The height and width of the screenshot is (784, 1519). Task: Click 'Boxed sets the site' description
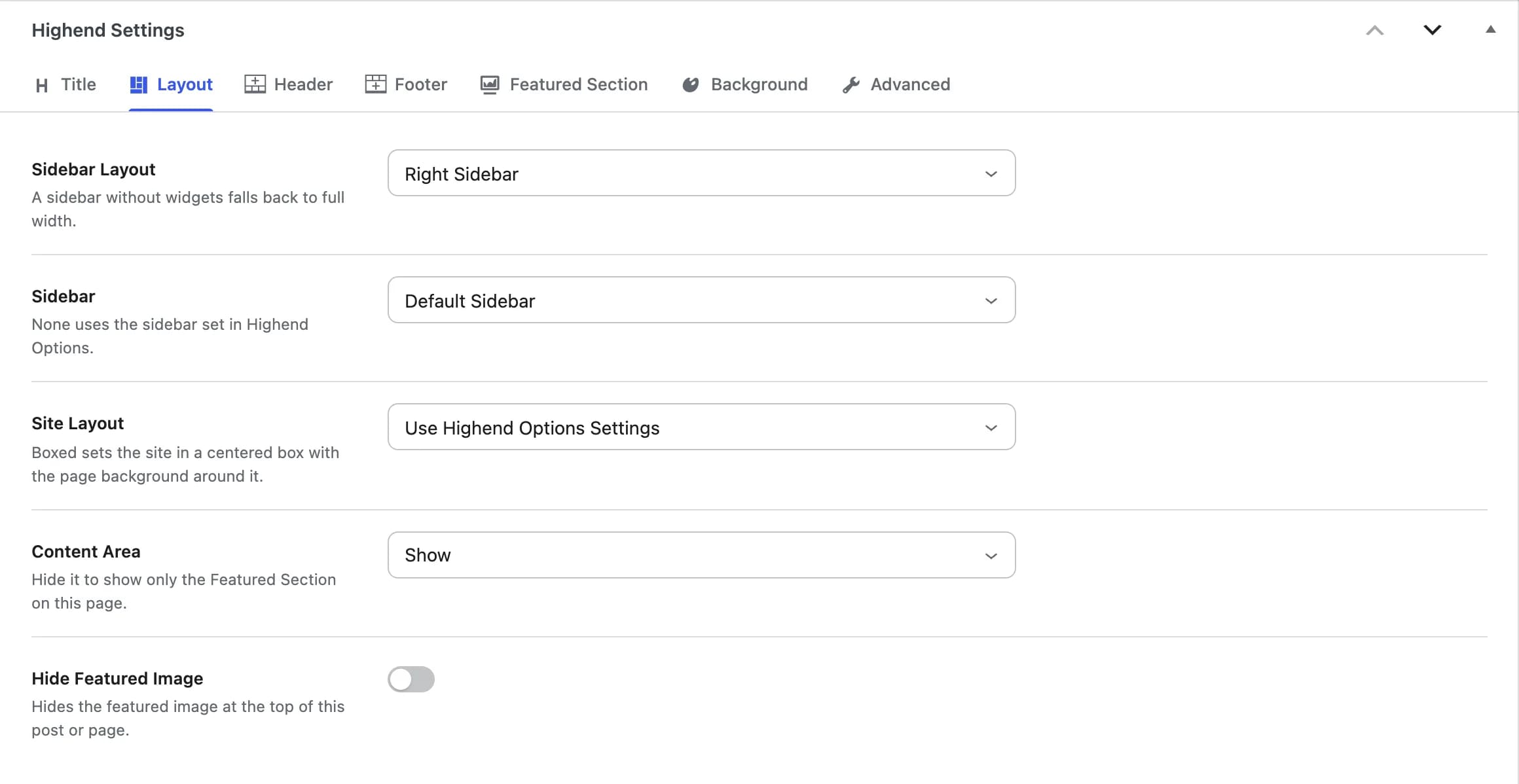pyautogui.click(x=185, y=465)
